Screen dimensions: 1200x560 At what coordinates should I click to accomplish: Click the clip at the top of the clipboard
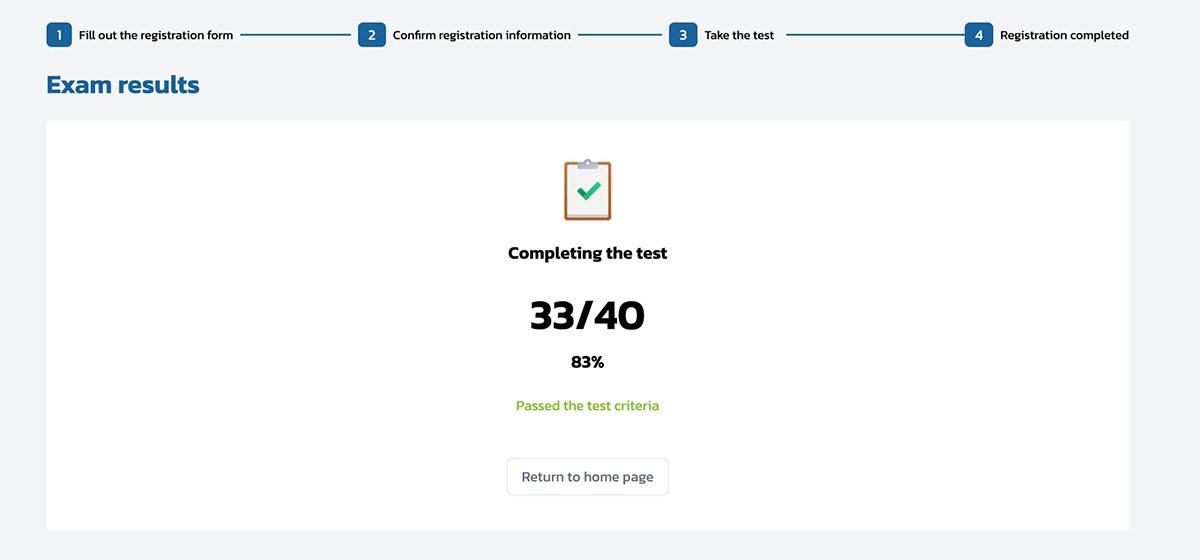click(x=588, y=163)
